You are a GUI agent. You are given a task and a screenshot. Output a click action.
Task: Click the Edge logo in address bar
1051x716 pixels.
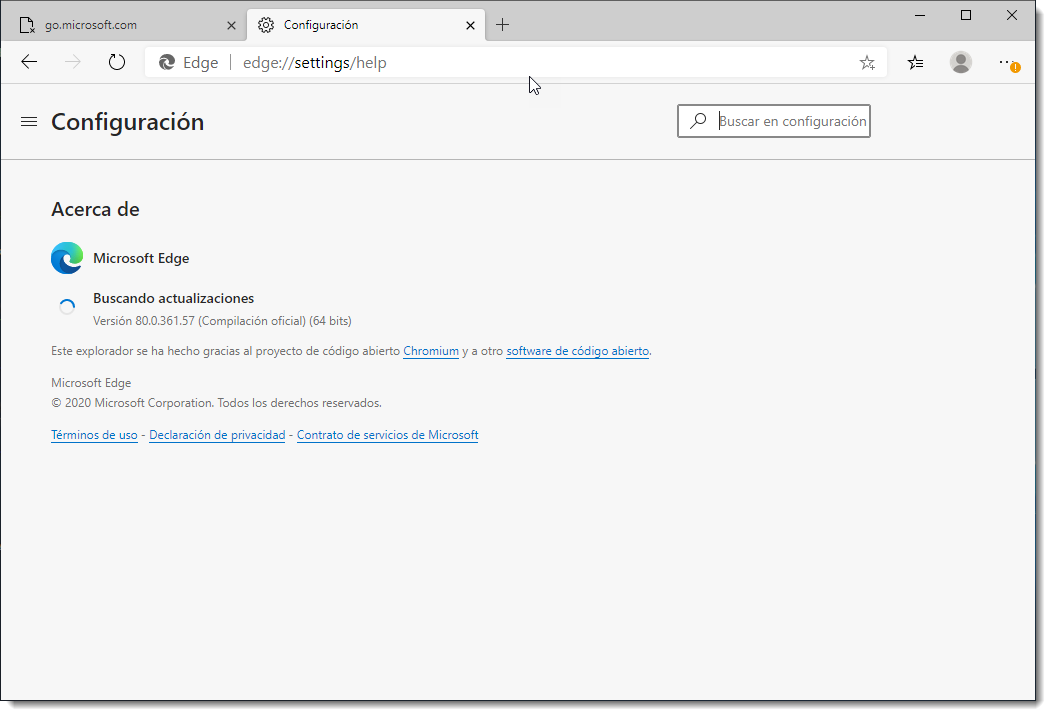[x=167, y=62]
